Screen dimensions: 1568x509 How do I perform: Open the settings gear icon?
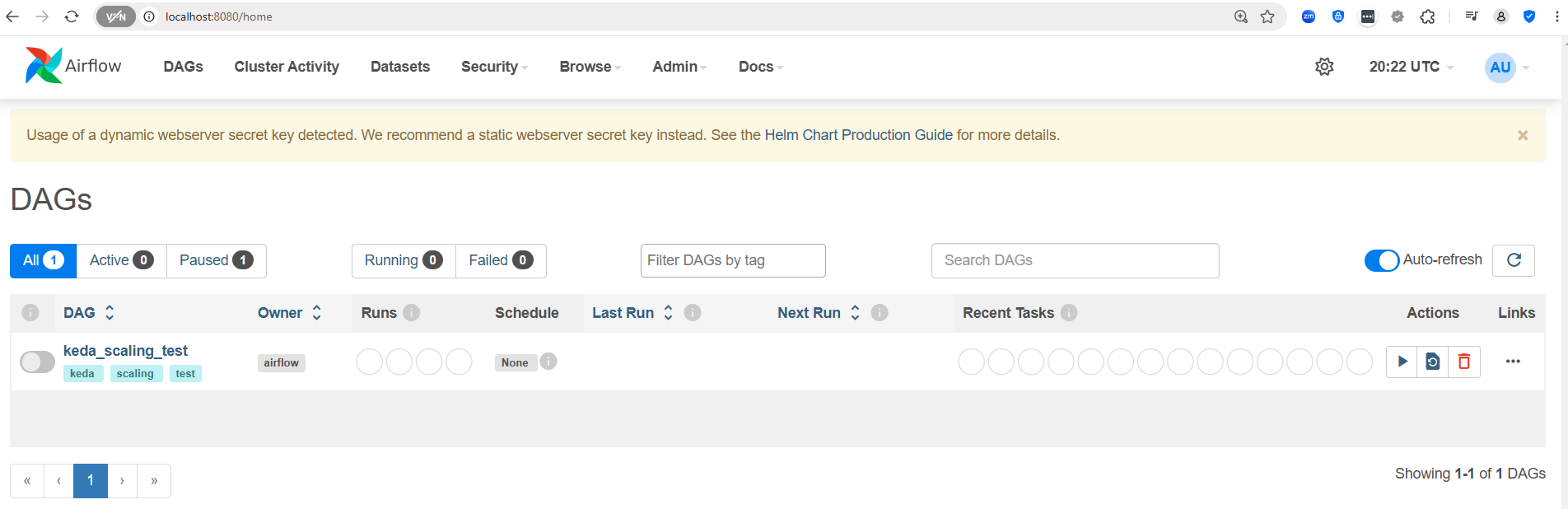pyautogui.click(x=1324, y=67)
